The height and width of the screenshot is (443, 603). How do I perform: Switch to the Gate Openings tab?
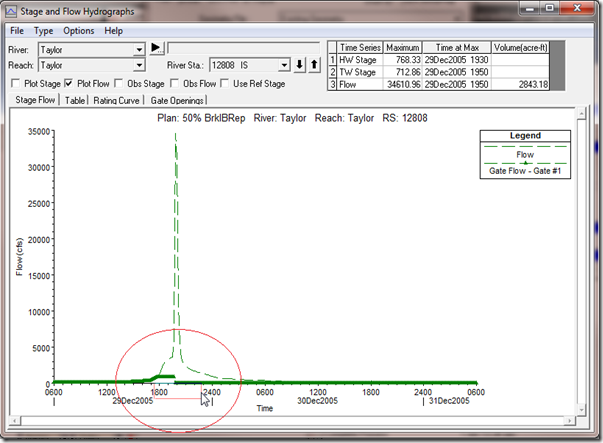click(x=177, y=100)
